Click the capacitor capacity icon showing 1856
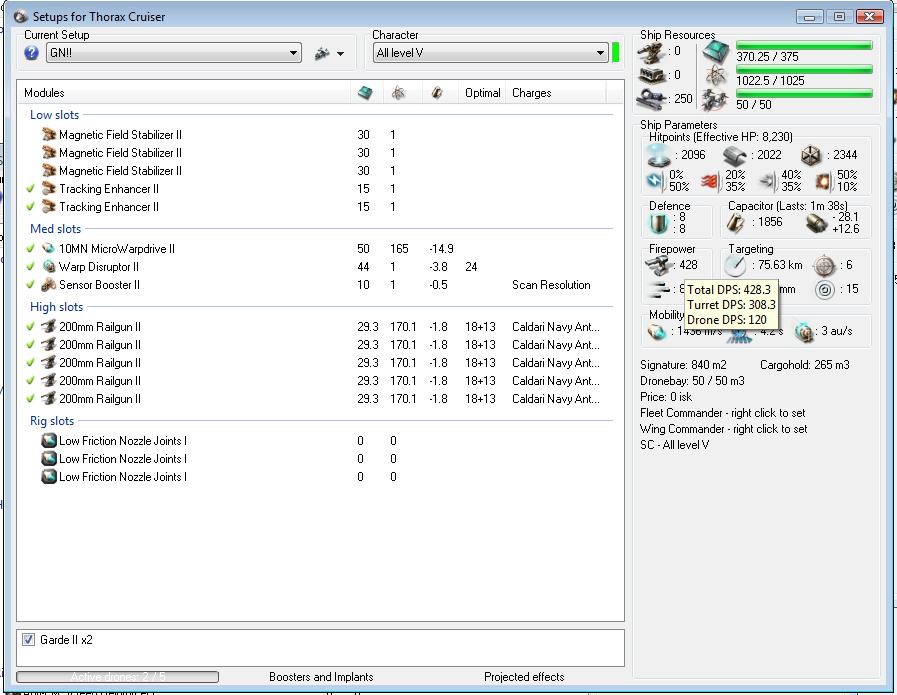This screenshot has height=695, width=897. coord(736,223)
